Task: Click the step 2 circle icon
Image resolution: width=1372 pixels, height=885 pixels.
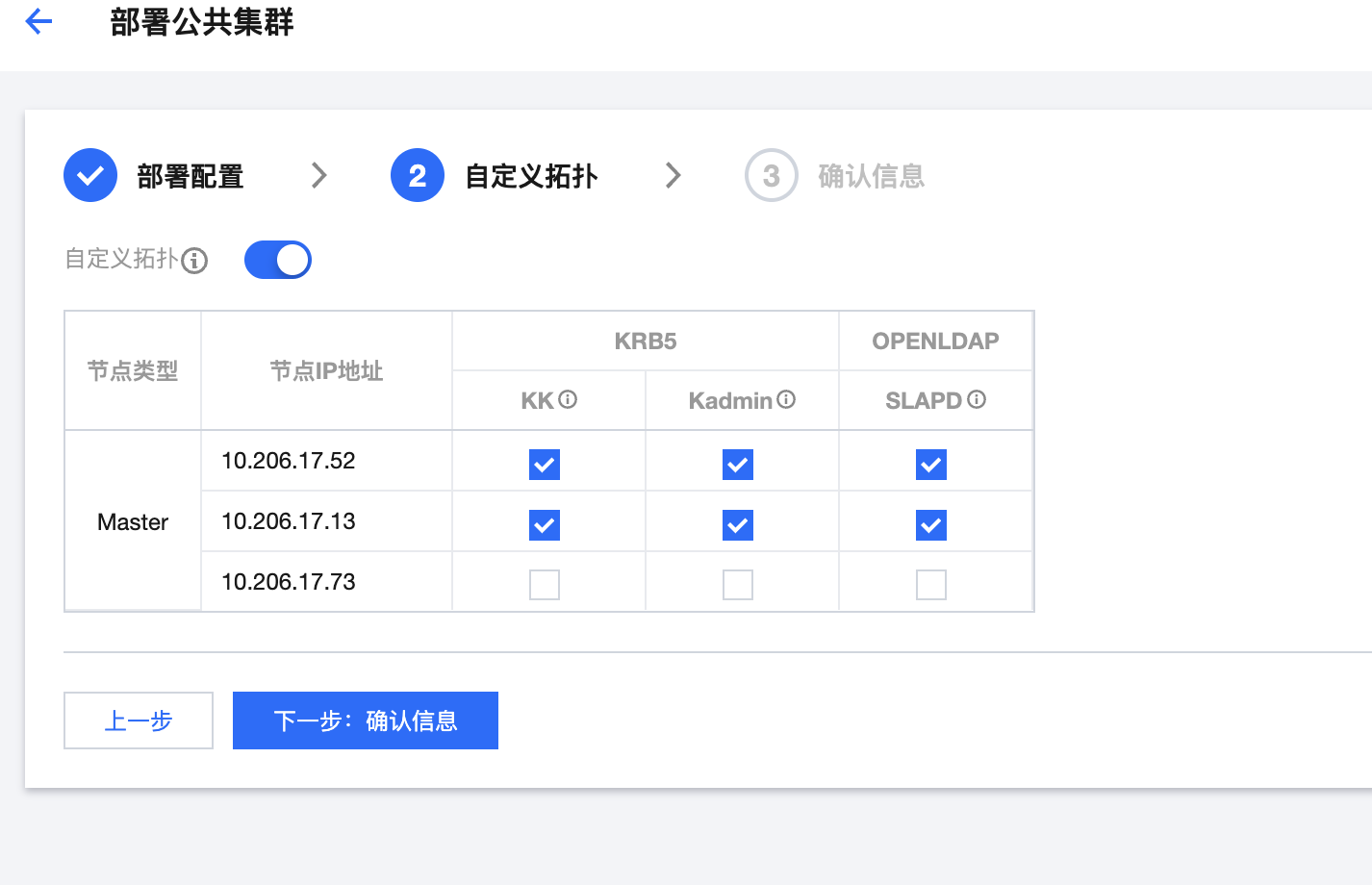Action: 418,176
